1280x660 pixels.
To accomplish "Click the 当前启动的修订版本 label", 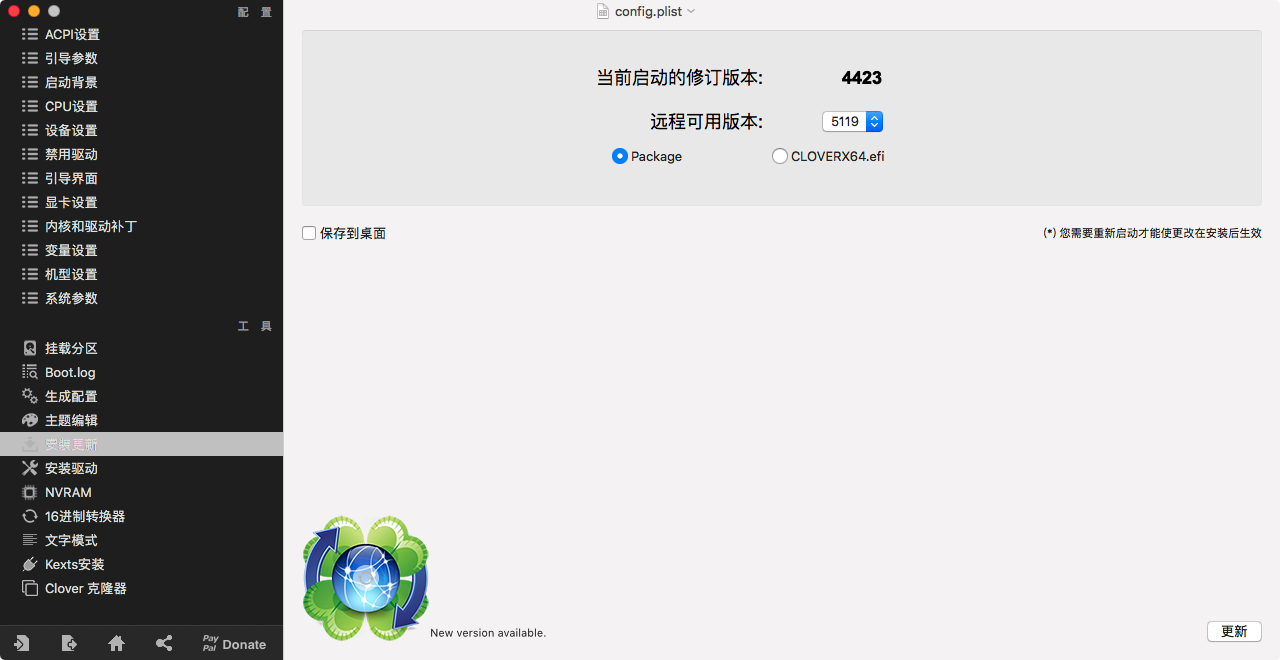I will click(x=680, y=78).
